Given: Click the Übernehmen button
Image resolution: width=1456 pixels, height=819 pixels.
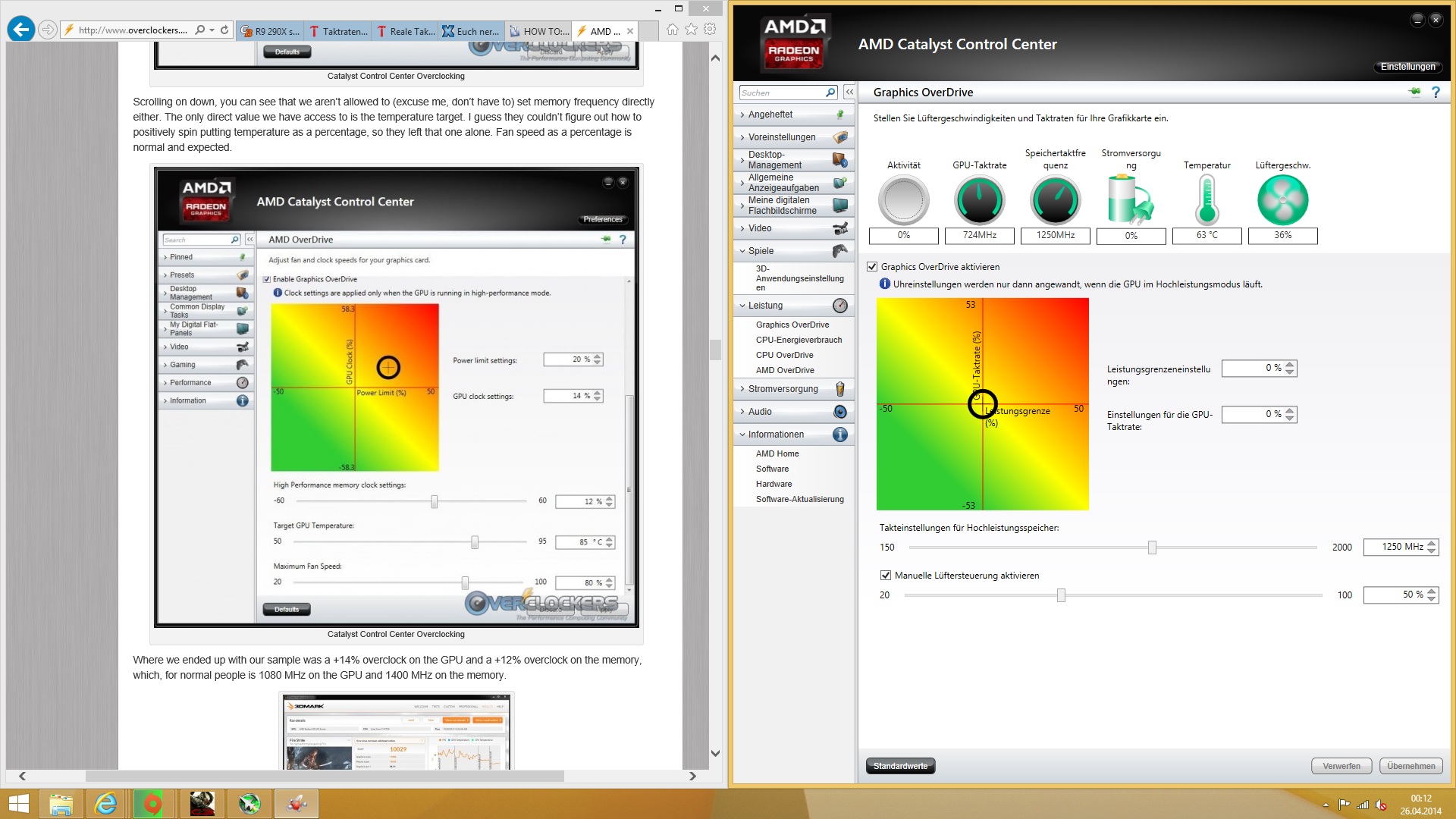Looking at the screenshot, I should click(x=1410, y=766).
